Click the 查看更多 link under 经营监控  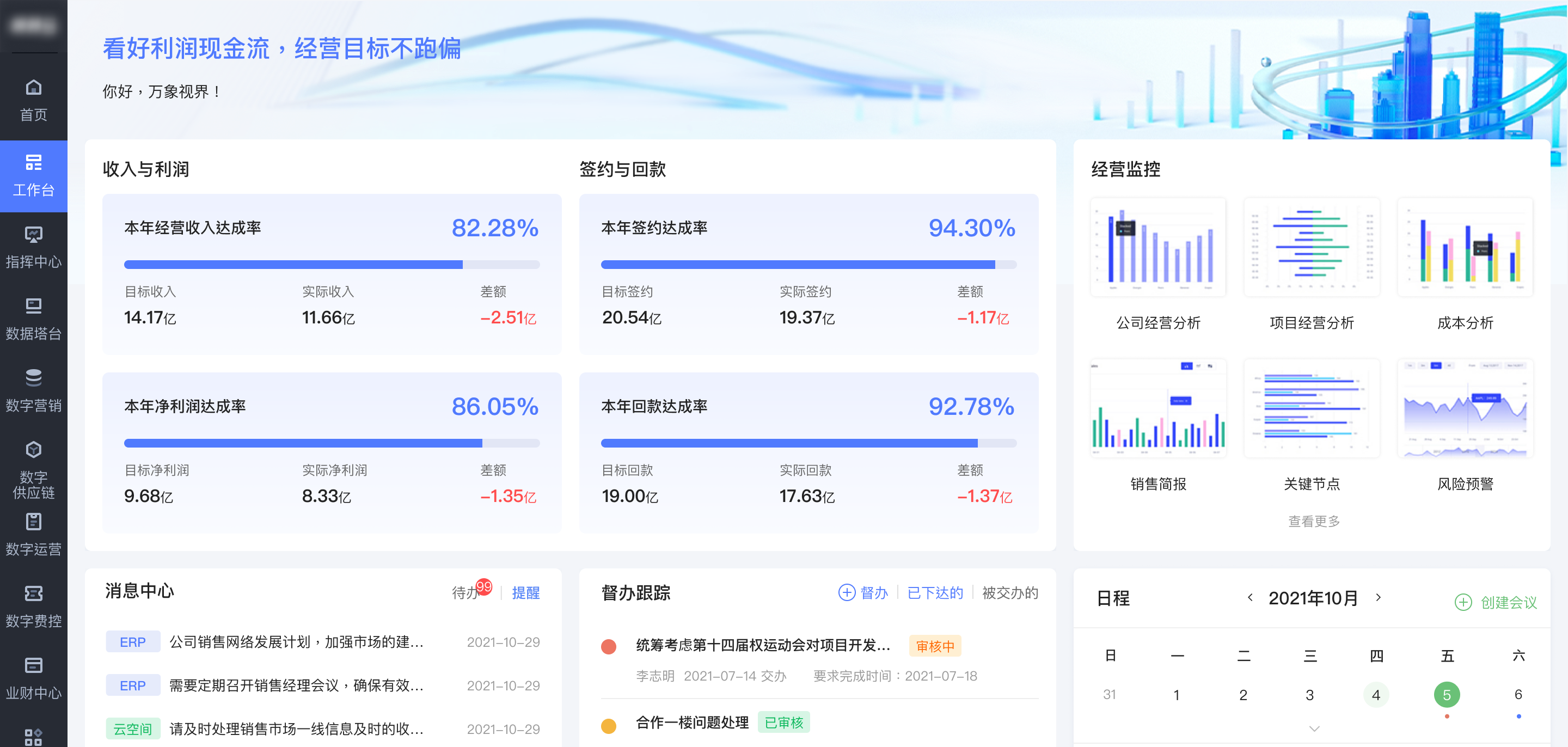pos(1314,521)
